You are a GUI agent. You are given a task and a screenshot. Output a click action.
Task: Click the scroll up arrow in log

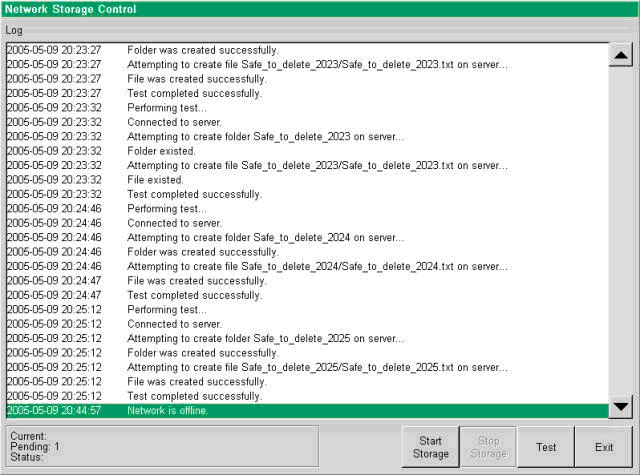620,55
